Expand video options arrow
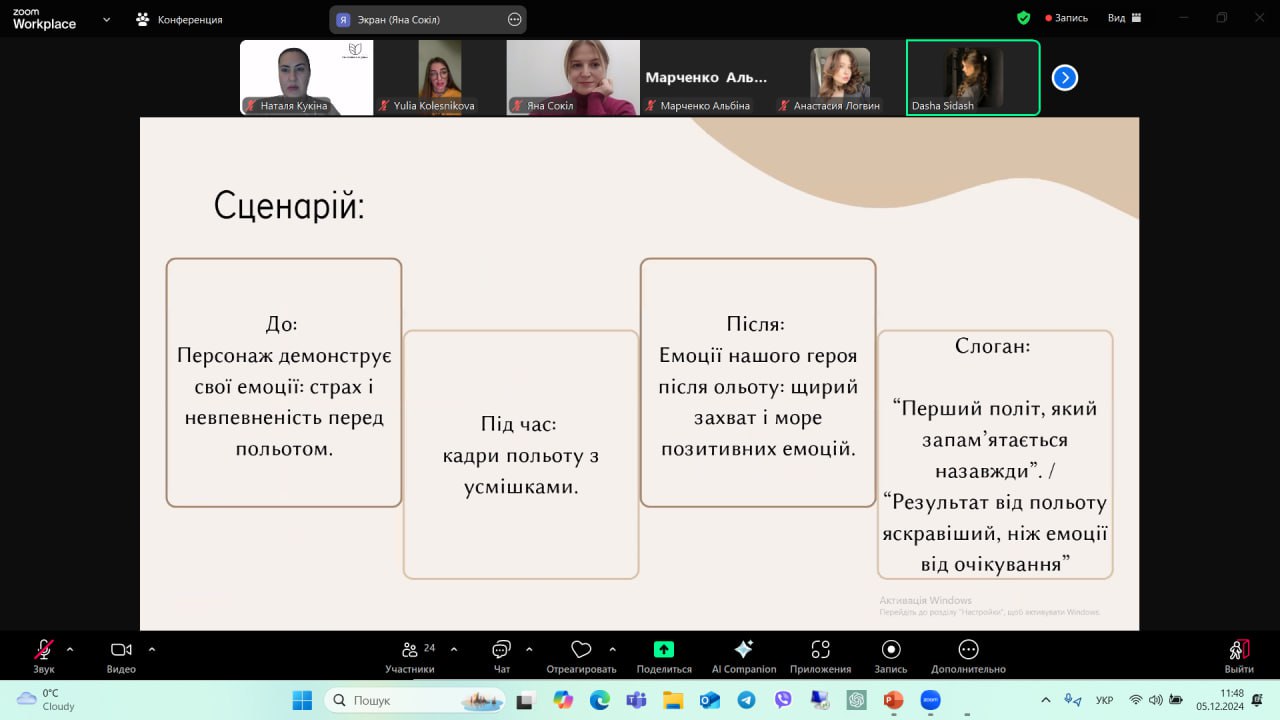 [152, 649]
